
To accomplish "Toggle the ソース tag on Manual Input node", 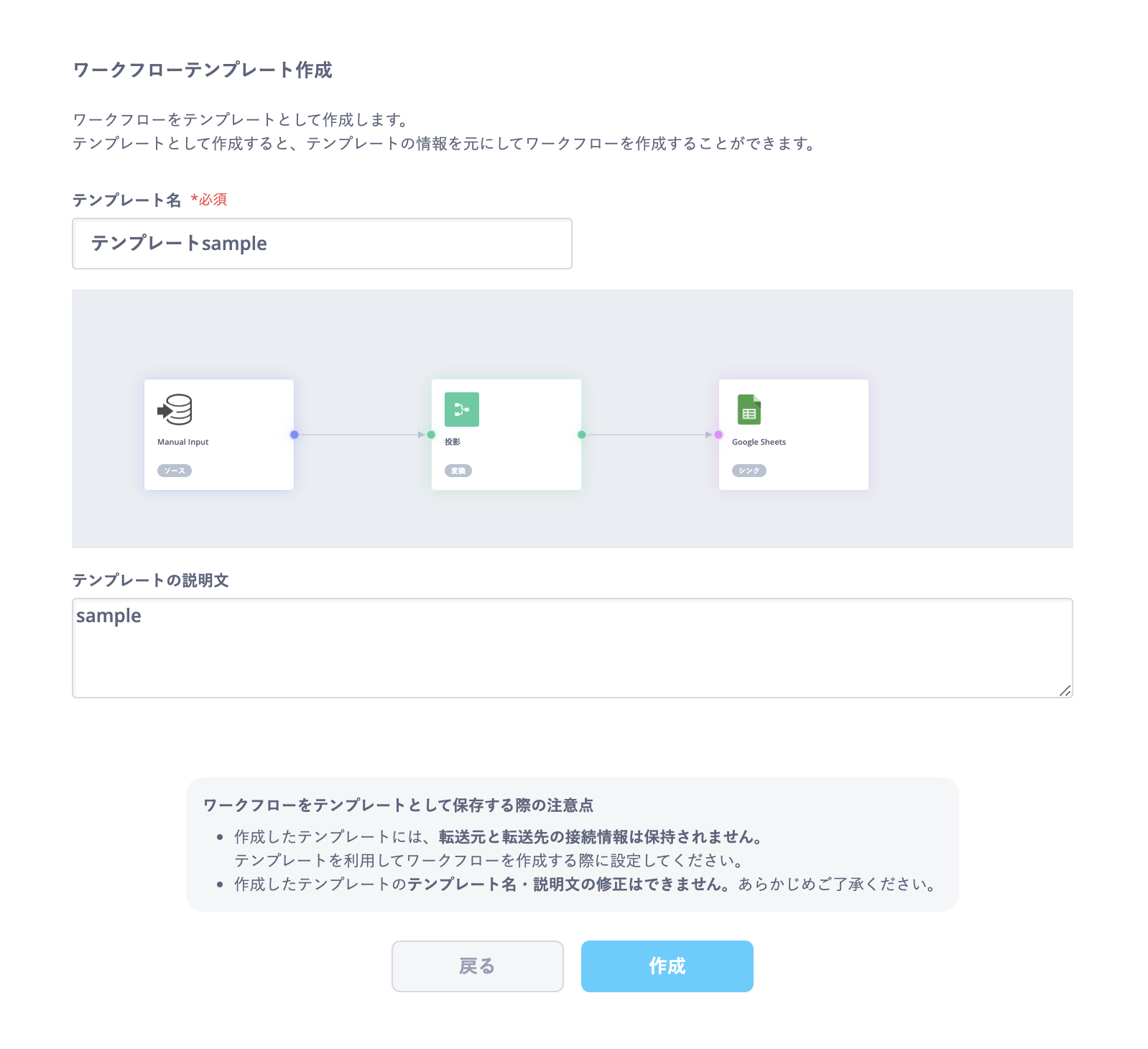I will pyautogui.click(x=174, y=471).
